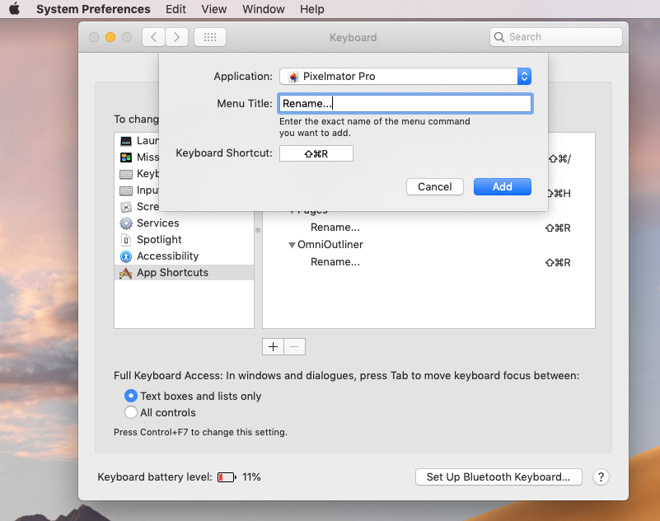Open the View menu
660x521 pixels.
pyautogui.click(x=214, y=9)
